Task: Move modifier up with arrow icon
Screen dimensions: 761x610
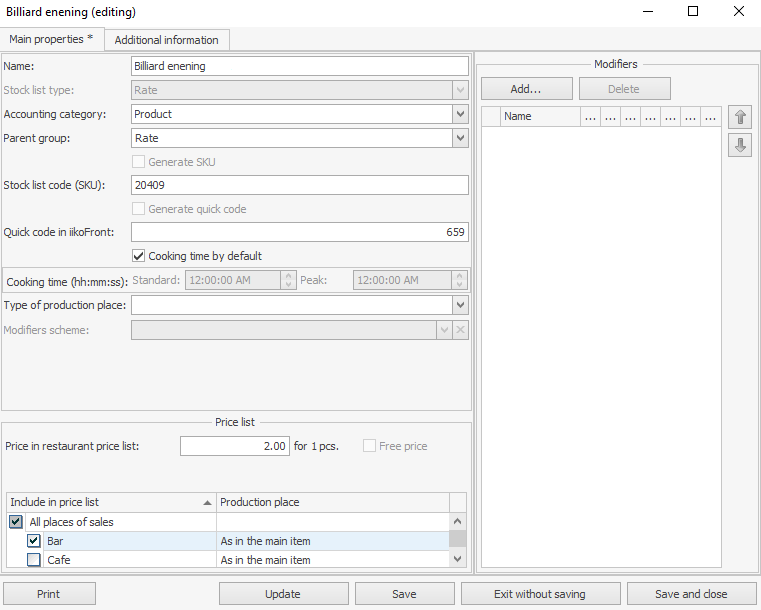Action: coord(740,117)
